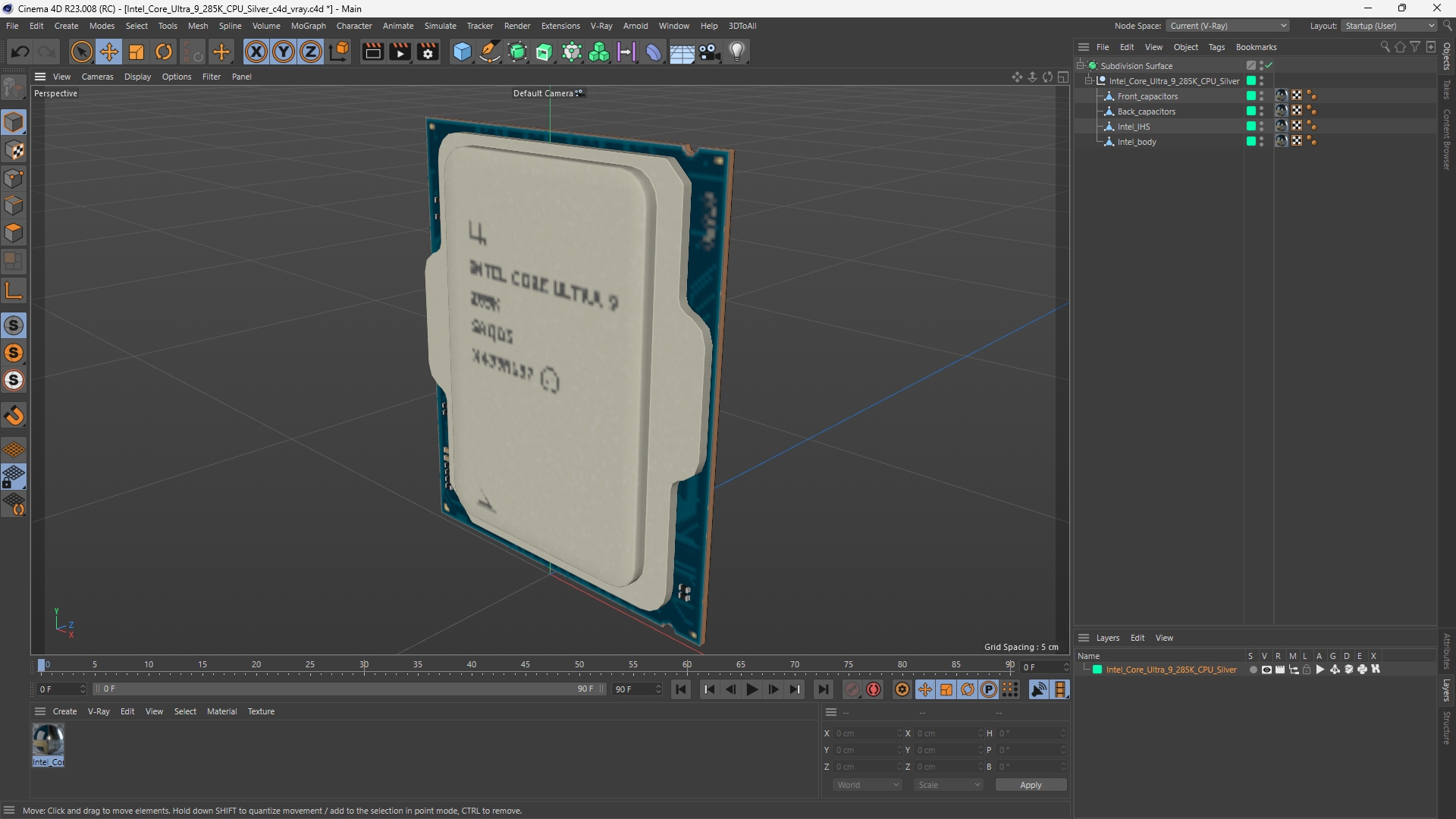
Task: Open Material Manager hamburger menu
Action: pyautogui.click(x=40, y=711)
